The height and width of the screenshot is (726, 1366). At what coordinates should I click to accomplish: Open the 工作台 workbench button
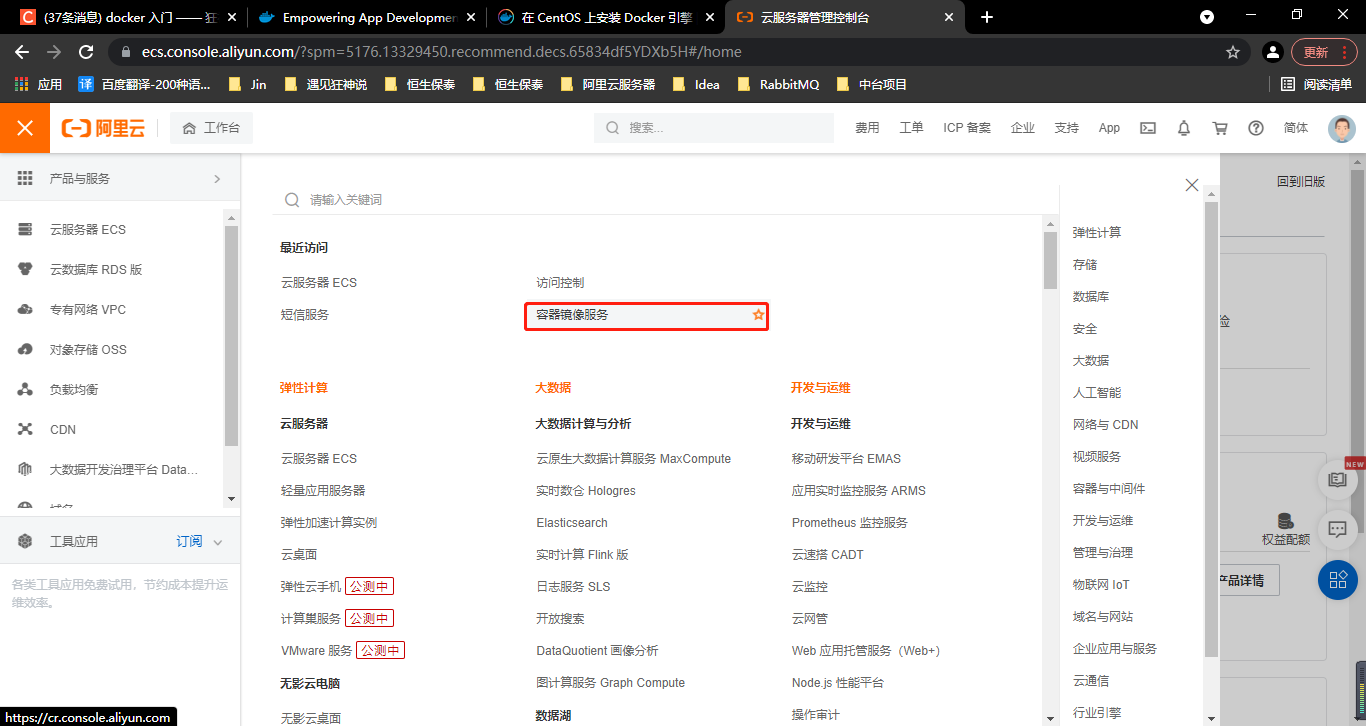211,128
